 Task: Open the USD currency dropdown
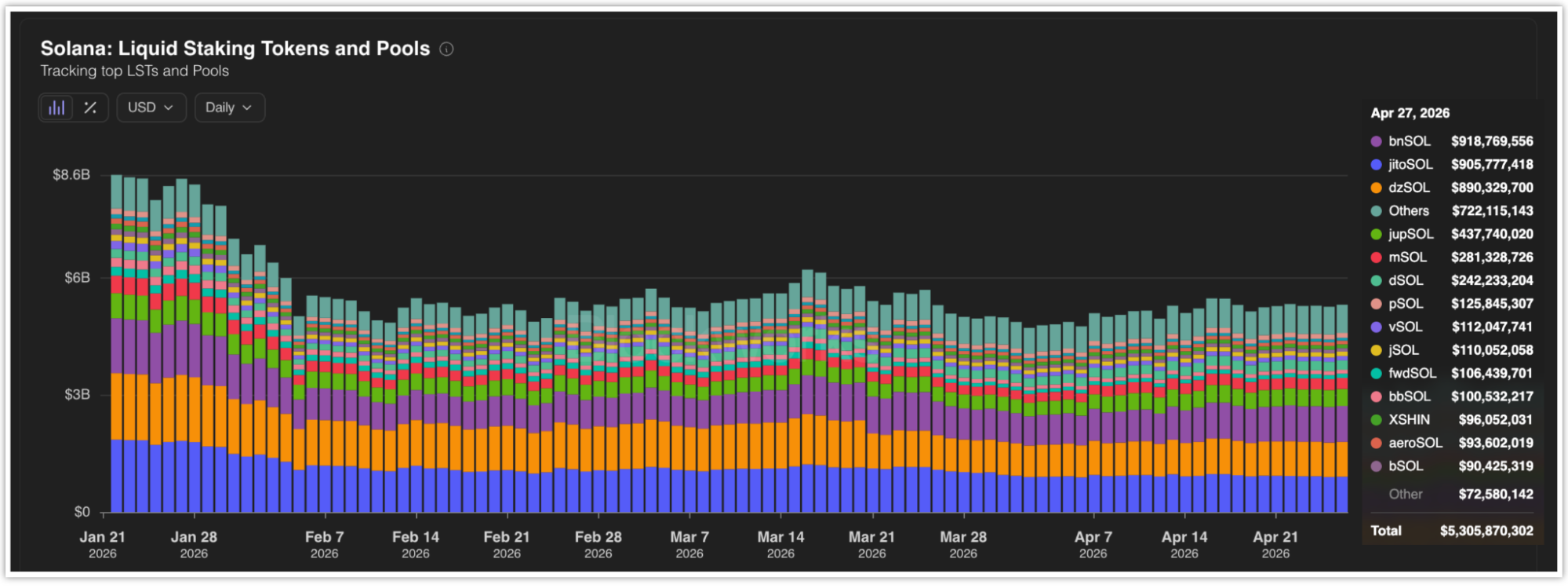tap(151, 108)
